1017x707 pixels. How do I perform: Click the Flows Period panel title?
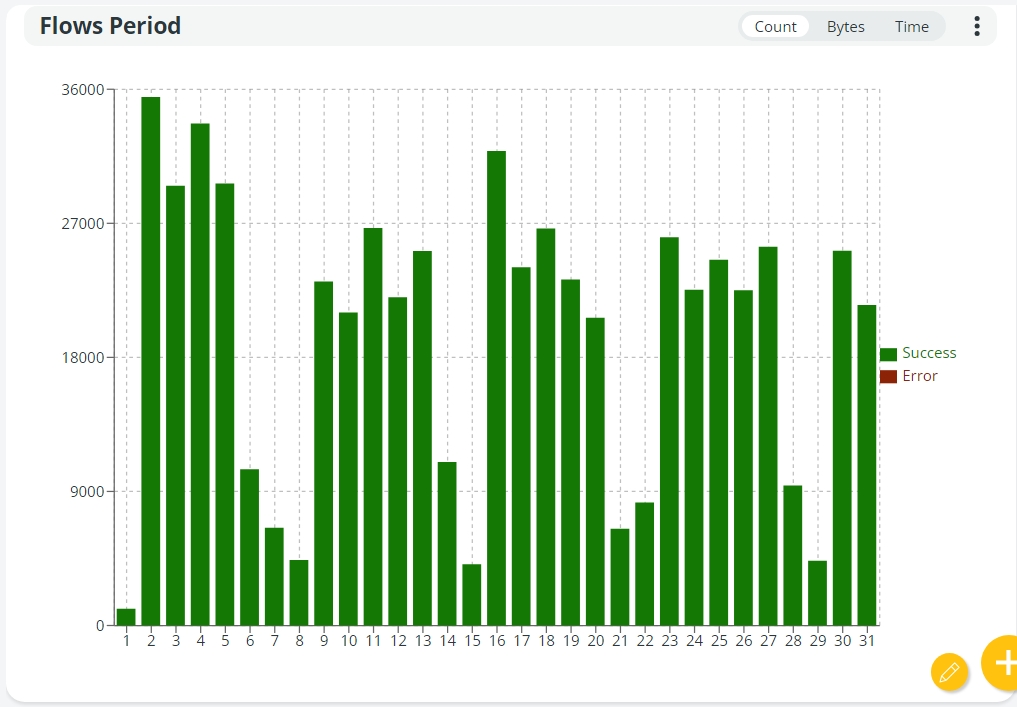coord(110,26)
